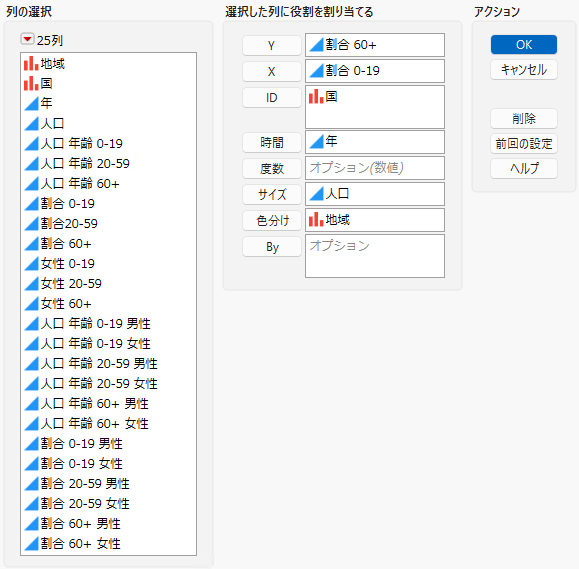Select the 地域 nominal column in the list
The width and height of the screenshot is (579, 569).
point(108,64)
